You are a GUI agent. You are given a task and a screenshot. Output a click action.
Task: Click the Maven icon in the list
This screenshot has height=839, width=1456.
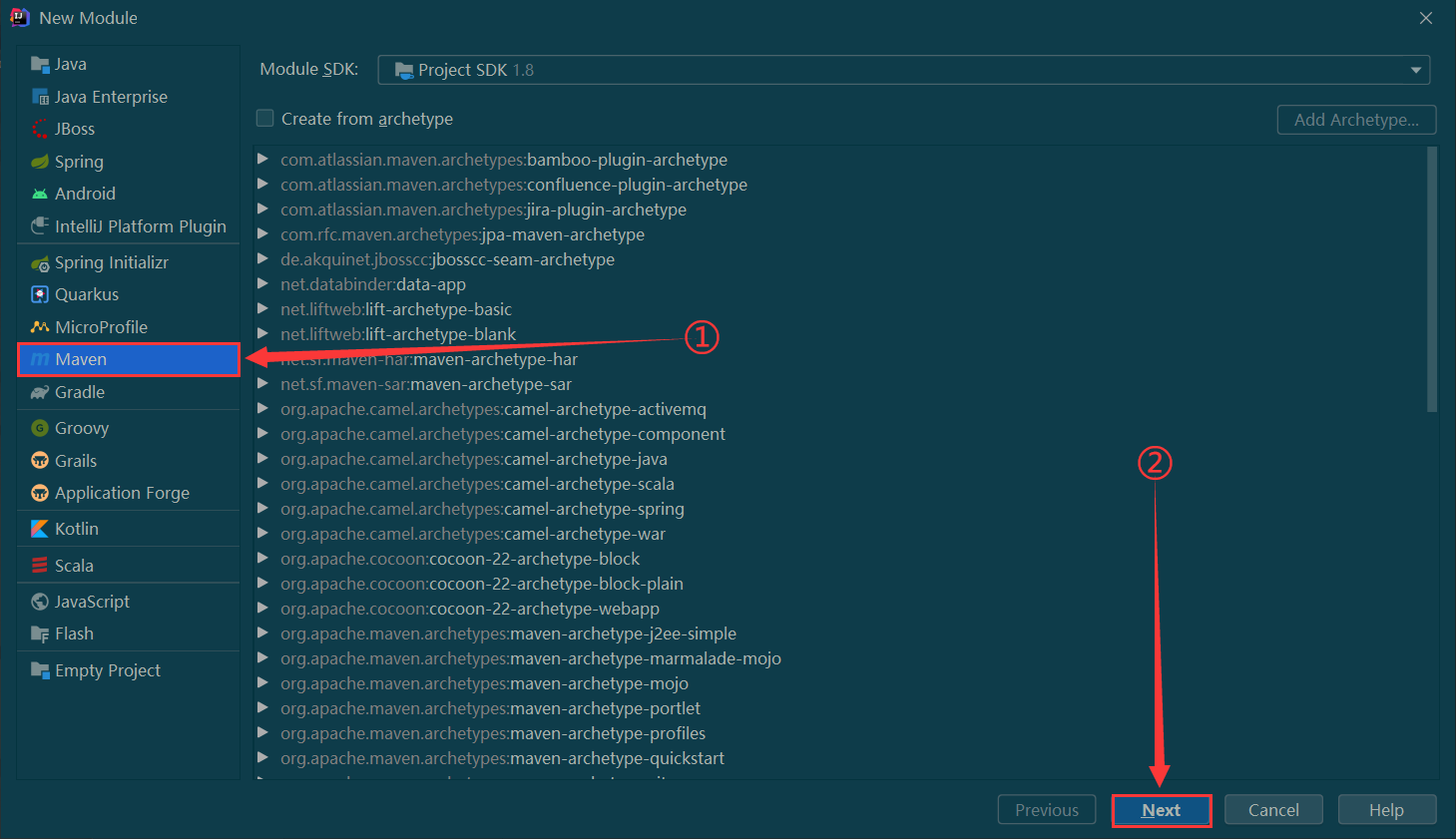coord(40,359)
